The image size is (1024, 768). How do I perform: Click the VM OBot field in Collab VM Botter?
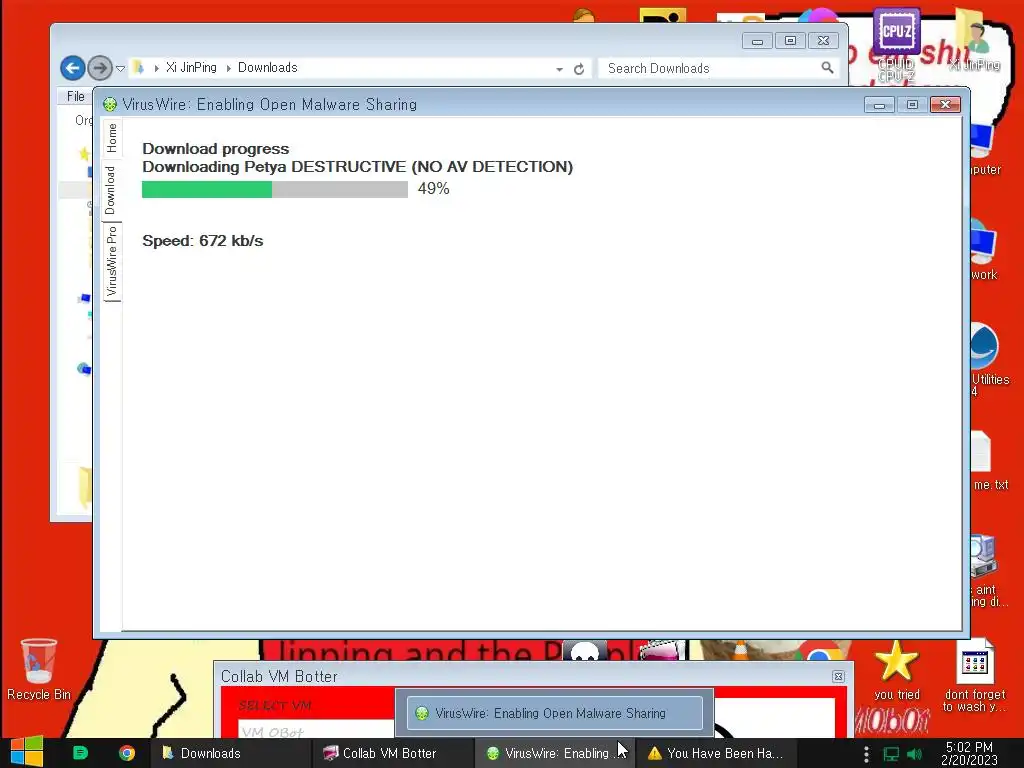point(315,731)
